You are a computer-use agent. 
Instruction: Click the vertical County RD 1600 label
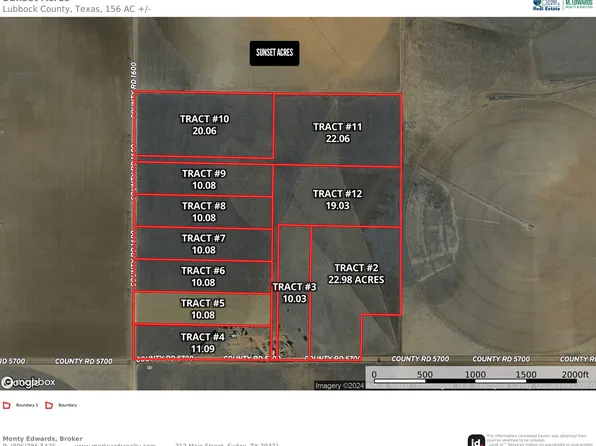tap(133, 90)
